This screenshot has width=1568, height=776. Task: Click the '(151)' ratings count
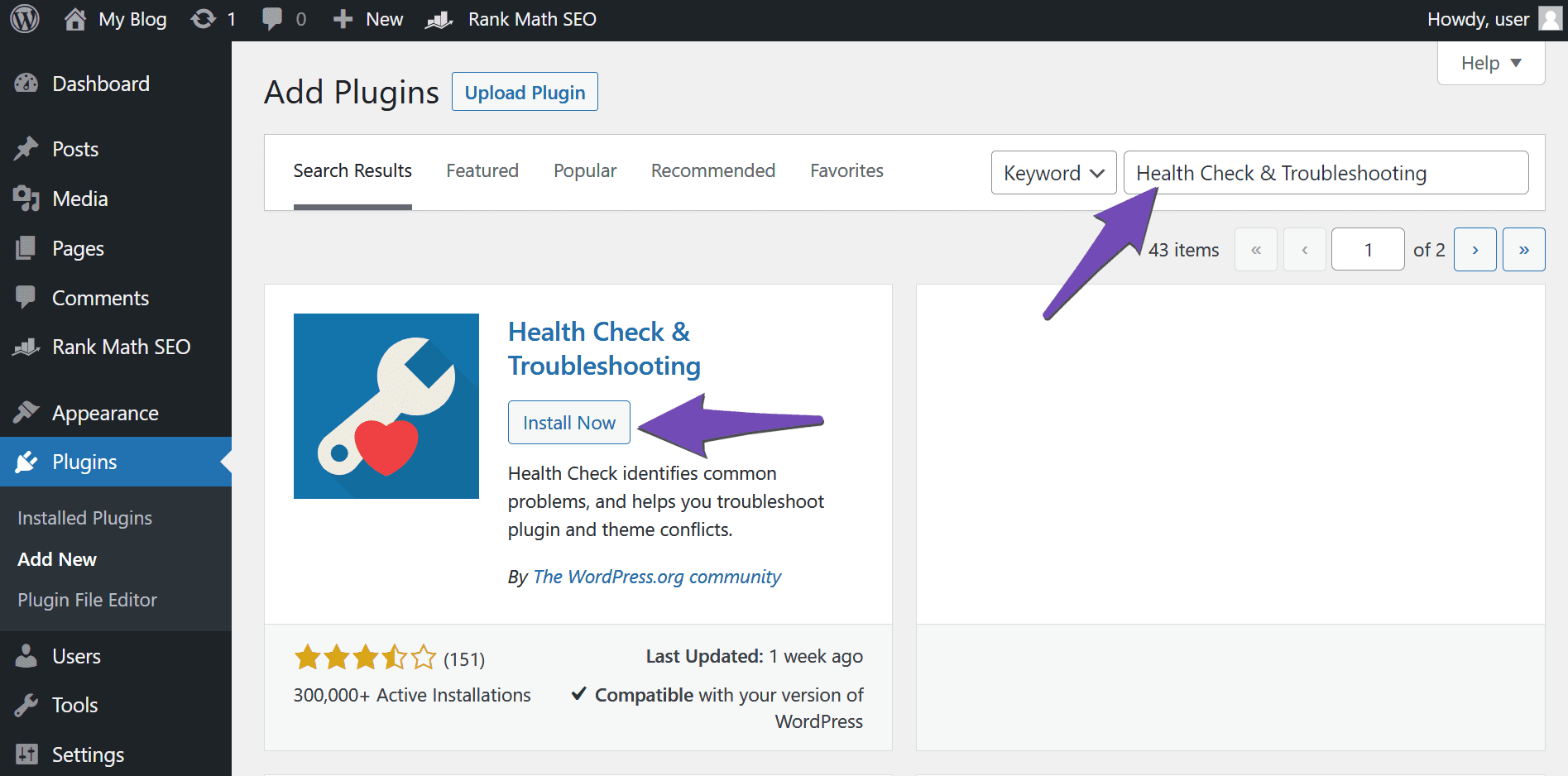tap(464, 659)
